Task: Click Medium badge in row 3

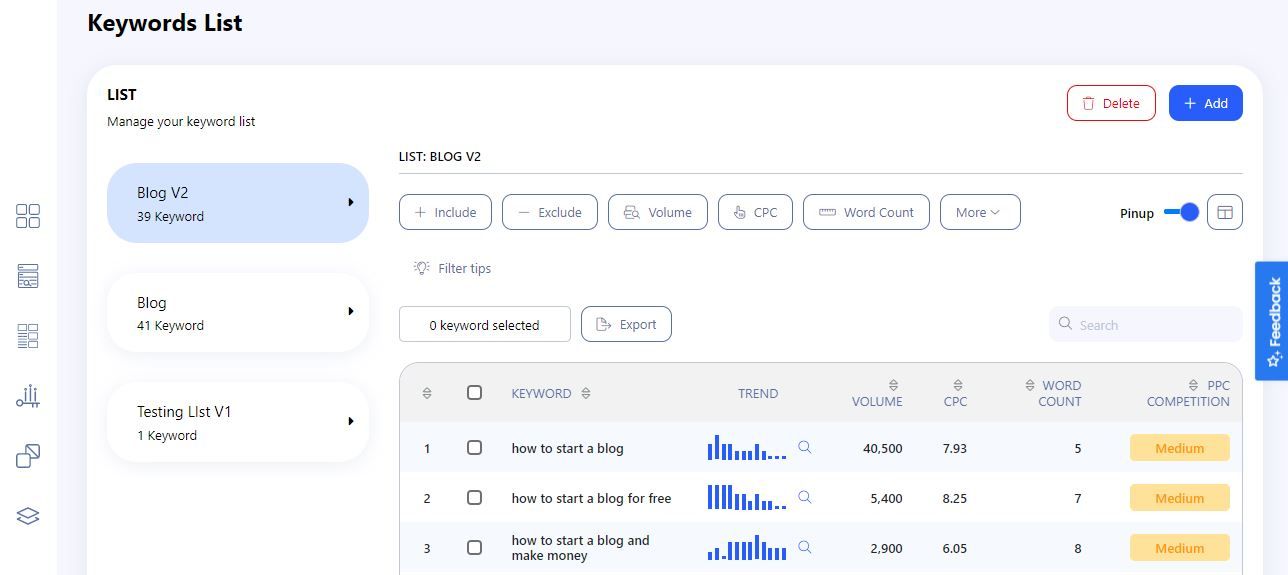Action: pyautogui.click(x=1180, y=548)
